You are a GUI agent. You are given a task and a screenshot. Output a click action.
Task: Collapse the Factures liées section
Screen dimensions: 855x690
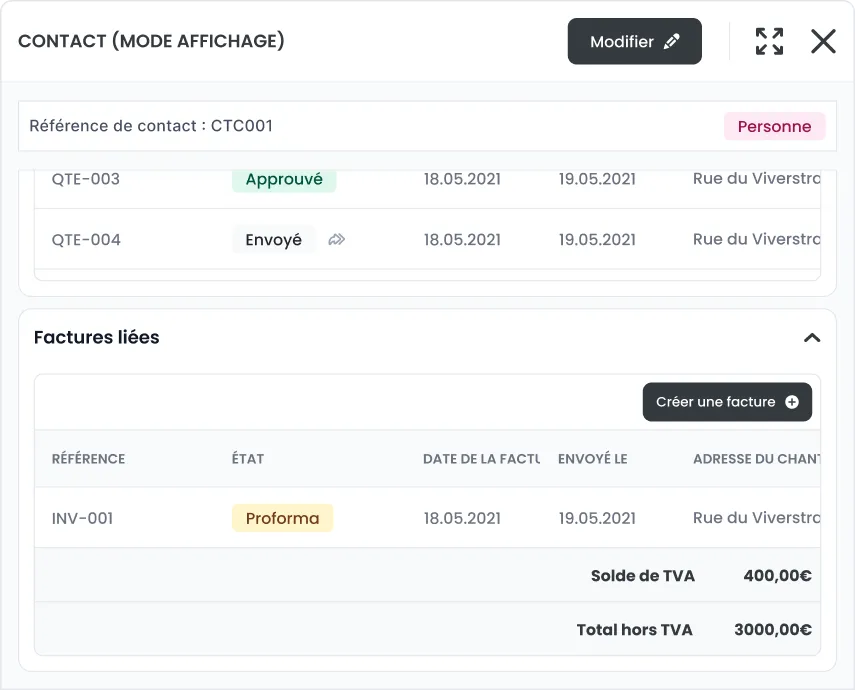tap(812, 338)
